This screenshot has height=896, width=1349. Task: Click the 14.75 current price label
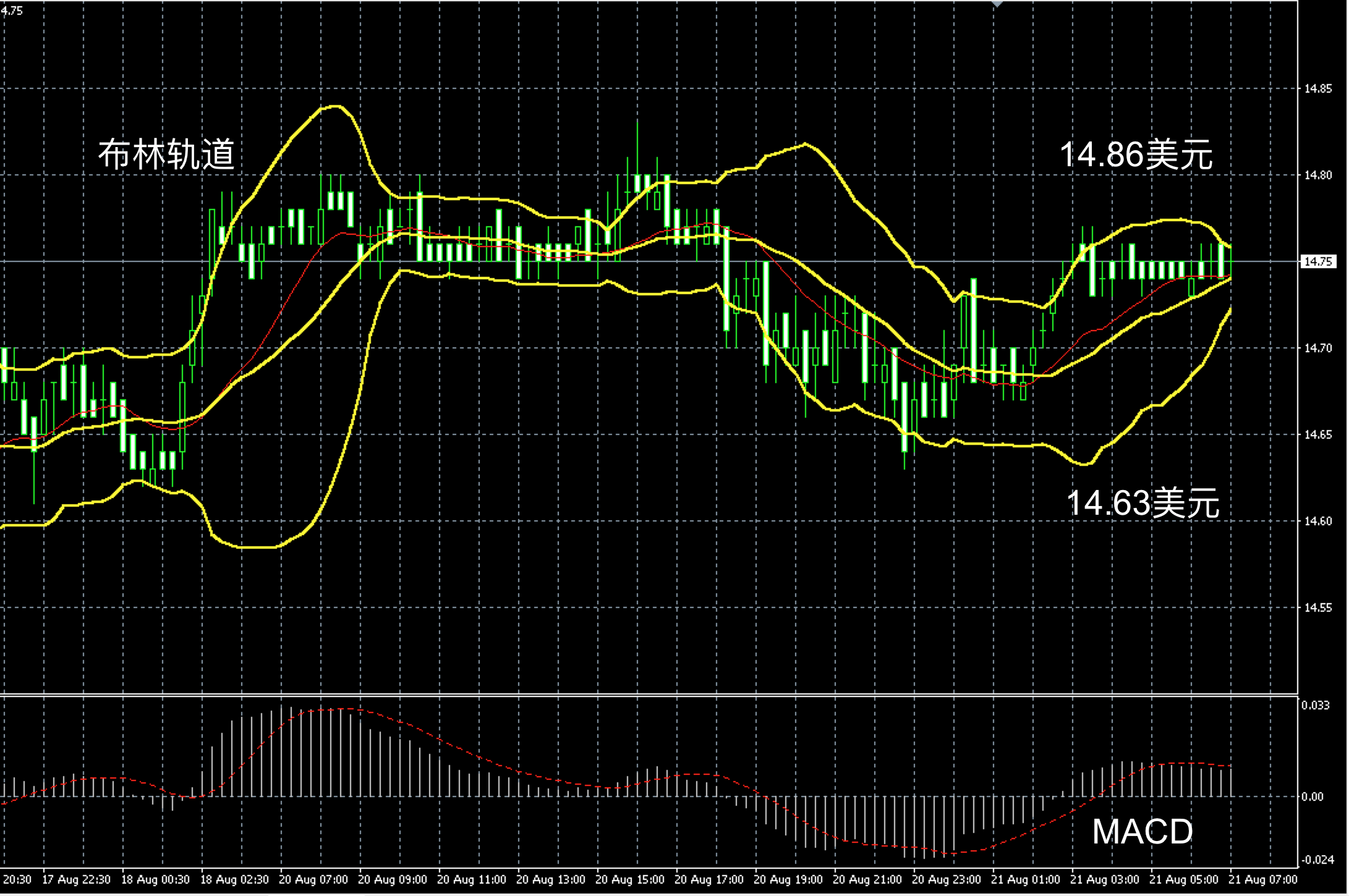pos(1318,262)
